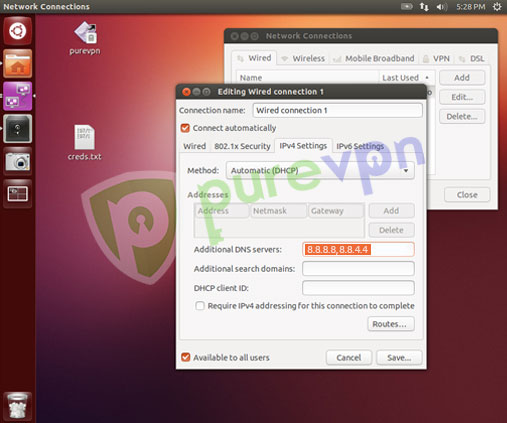Image resolution: width=507 pixels, height=423 pixels.
Task: Click the 5:28 PM clock
Action: (471, 7)
